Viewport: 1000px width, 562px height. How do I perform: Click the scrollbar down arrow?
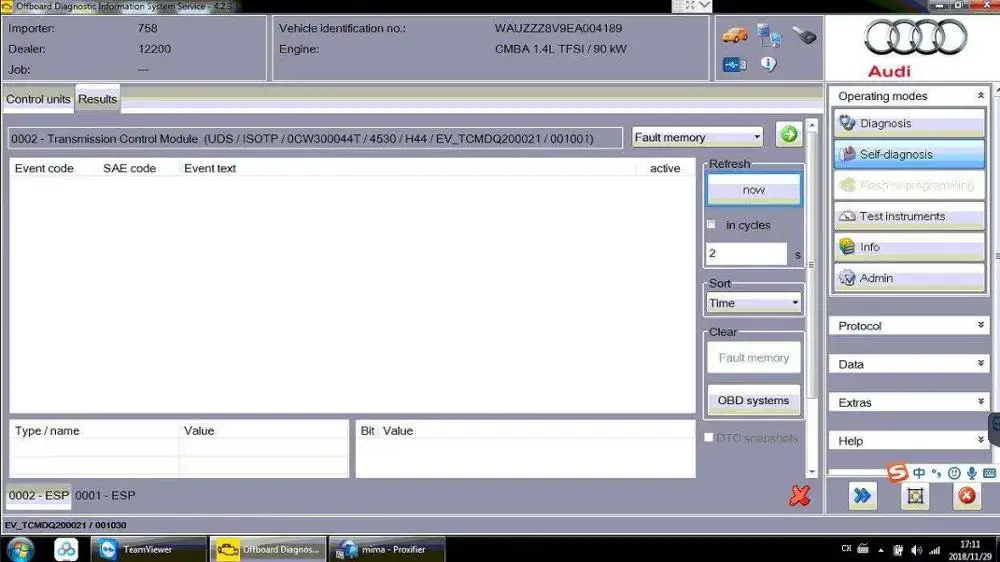coord(812,472)
